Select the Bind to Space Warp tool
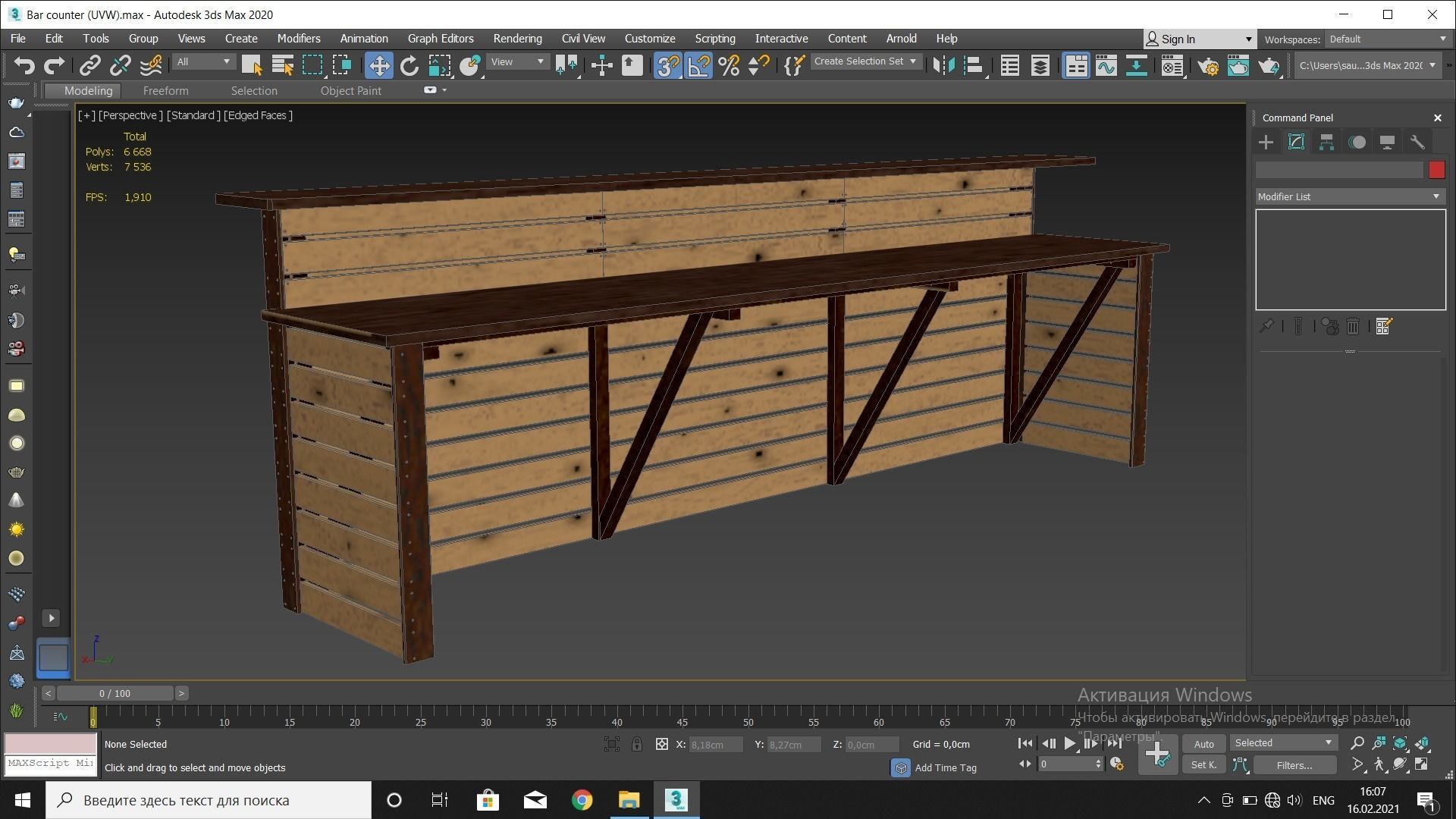Screen dimensions: 1456x819 coord(150,66)
